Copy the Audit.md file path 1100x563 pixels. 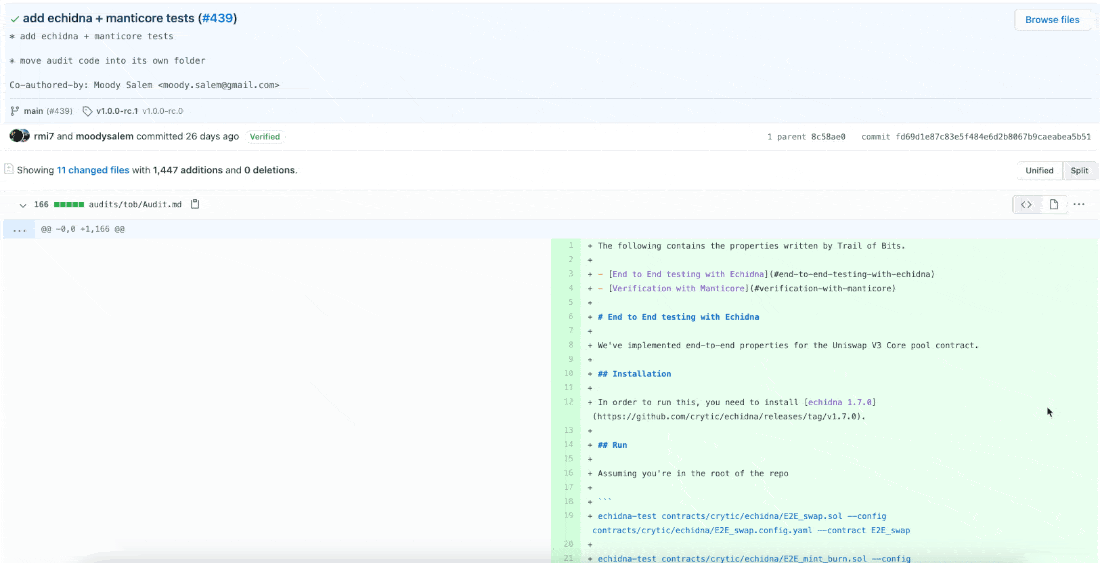click(x=195, y=204)
